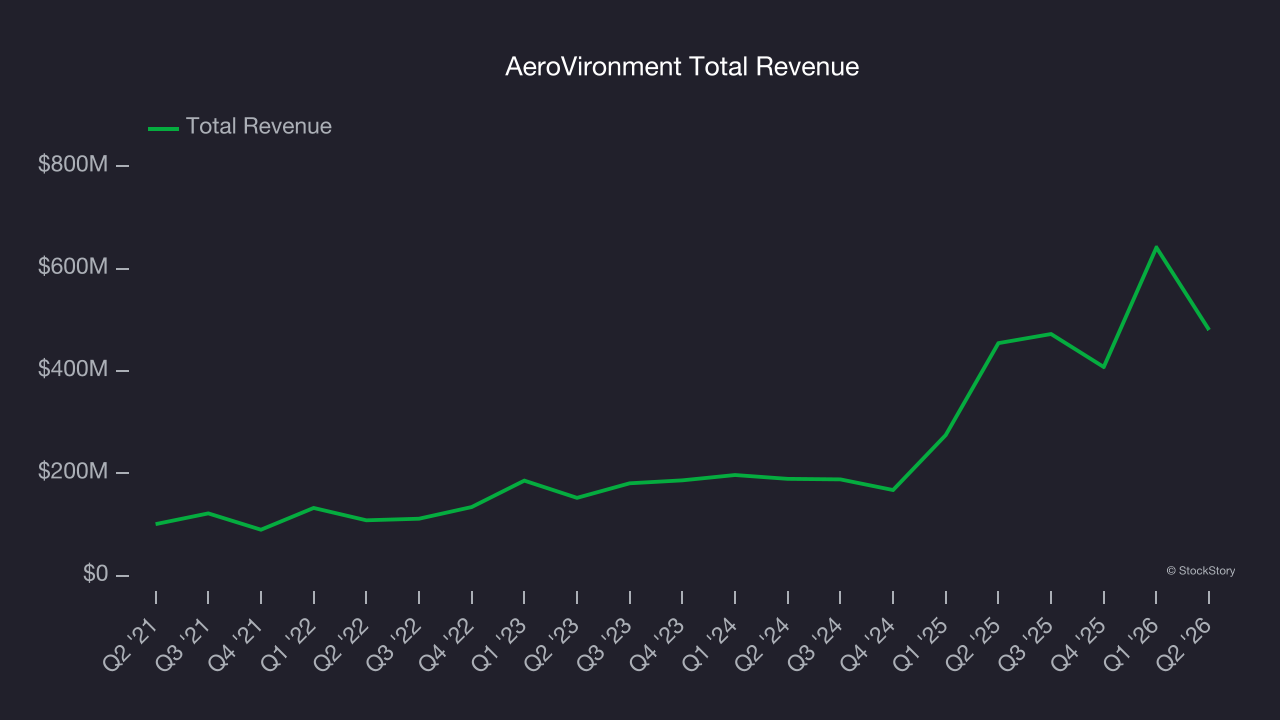Select the $400M y-axis label
The height and width of the screenshot is (720, 1280).
click(73, 369)
